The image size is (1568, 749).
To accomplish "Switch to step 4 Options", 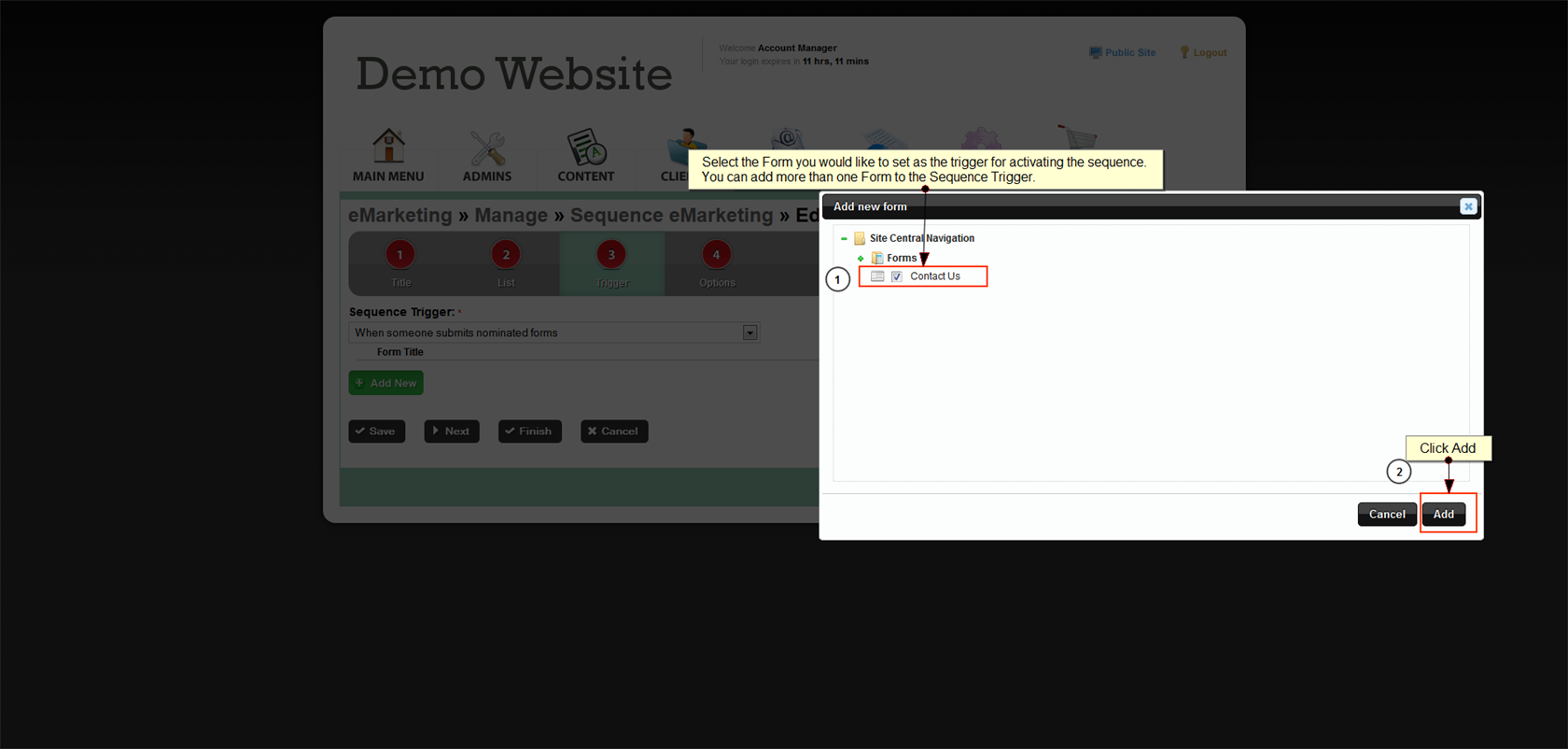I will pyautogui.click(x=716, y=255).
